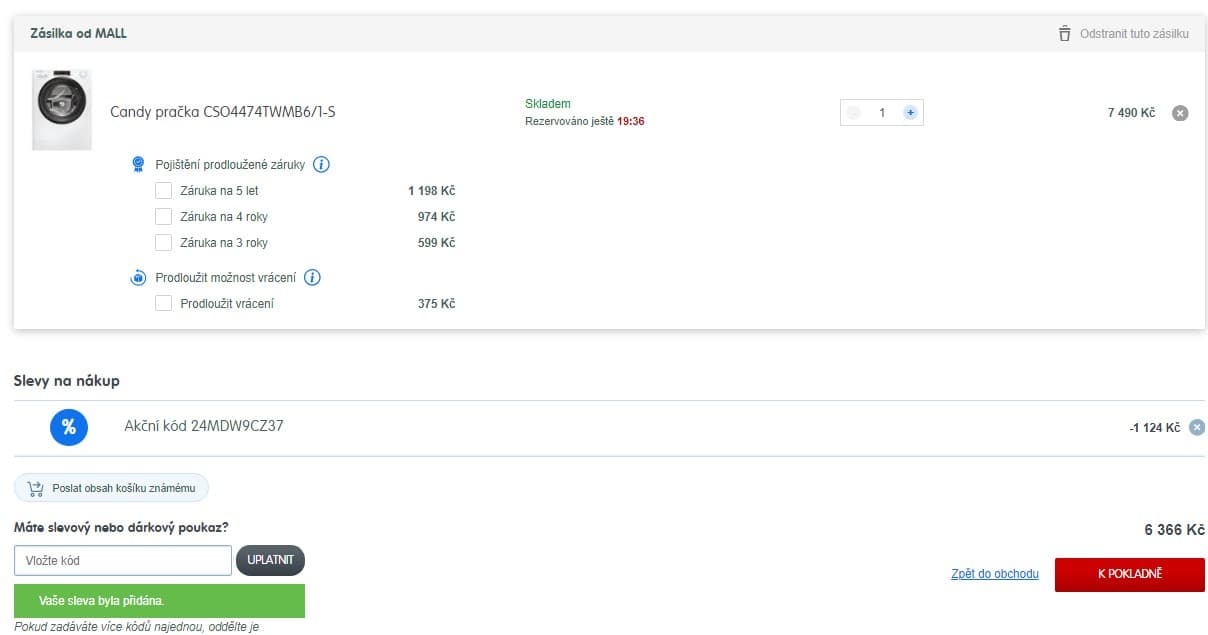This screenshot has height=635, width=1208.
Task: Click the percent discount icon
Action: click(x=69, y=427)
